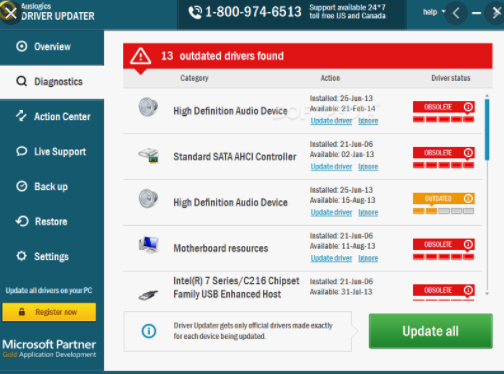Open Live Support from the sidebar
The image size is (504, 374).
click(x=52, y=152)
